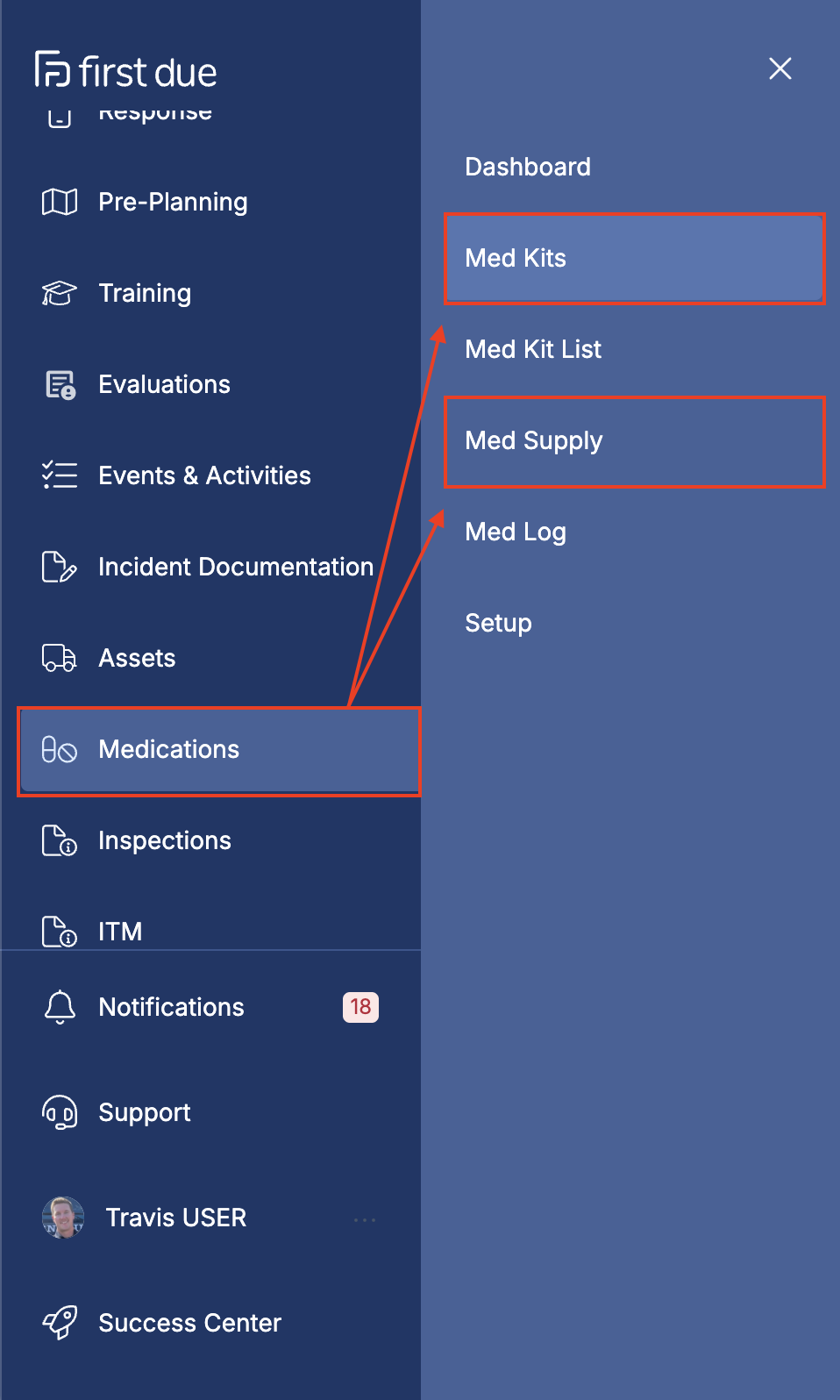Click the Support headset icon

pyautogui.click(x=60, y=1112)
